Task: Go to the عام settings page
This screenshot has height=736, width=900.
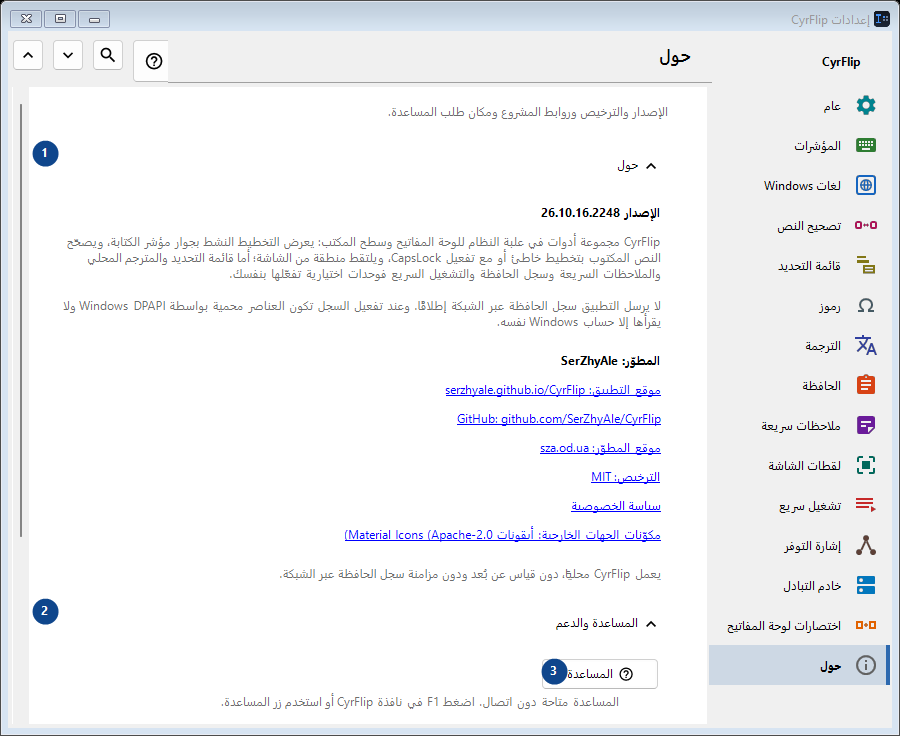Action: click(832, 106)
